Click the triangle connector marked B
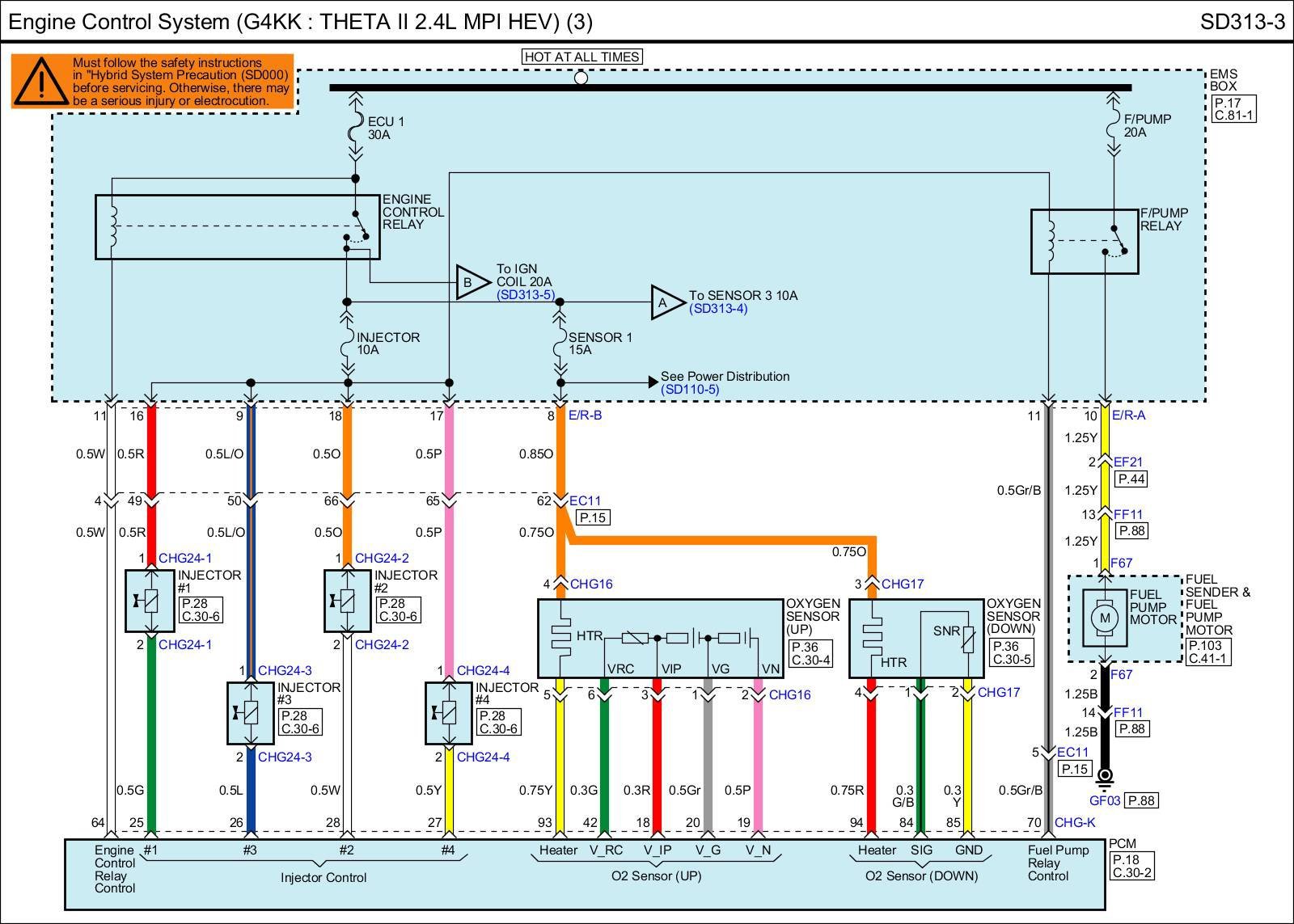 [470, 283]
